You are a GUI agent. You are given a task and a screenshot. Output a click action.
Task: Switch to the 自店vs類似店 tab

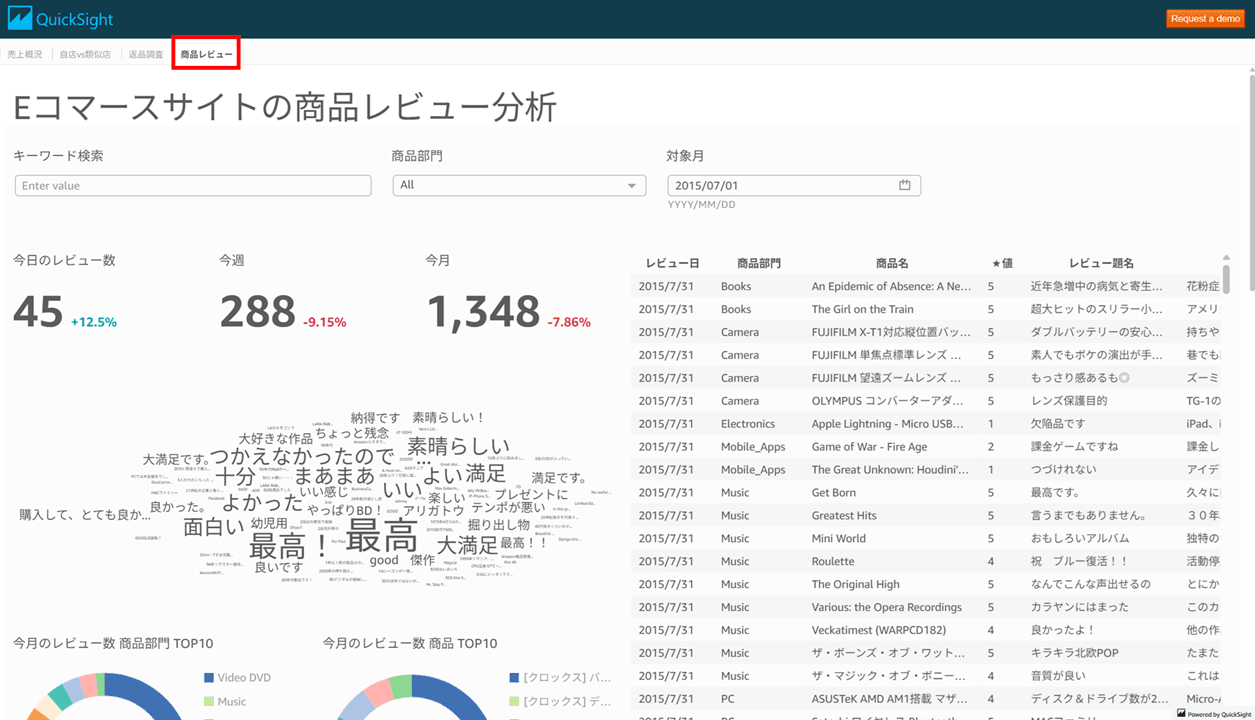click(x=85, y=54)
